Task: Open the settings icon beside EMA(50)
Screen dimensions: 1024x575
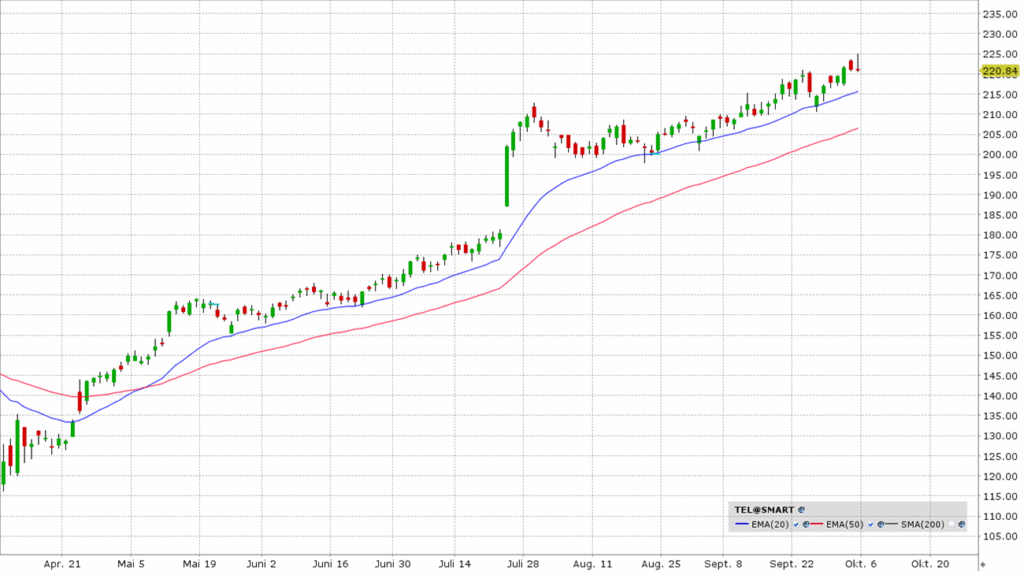Action: 880,524
